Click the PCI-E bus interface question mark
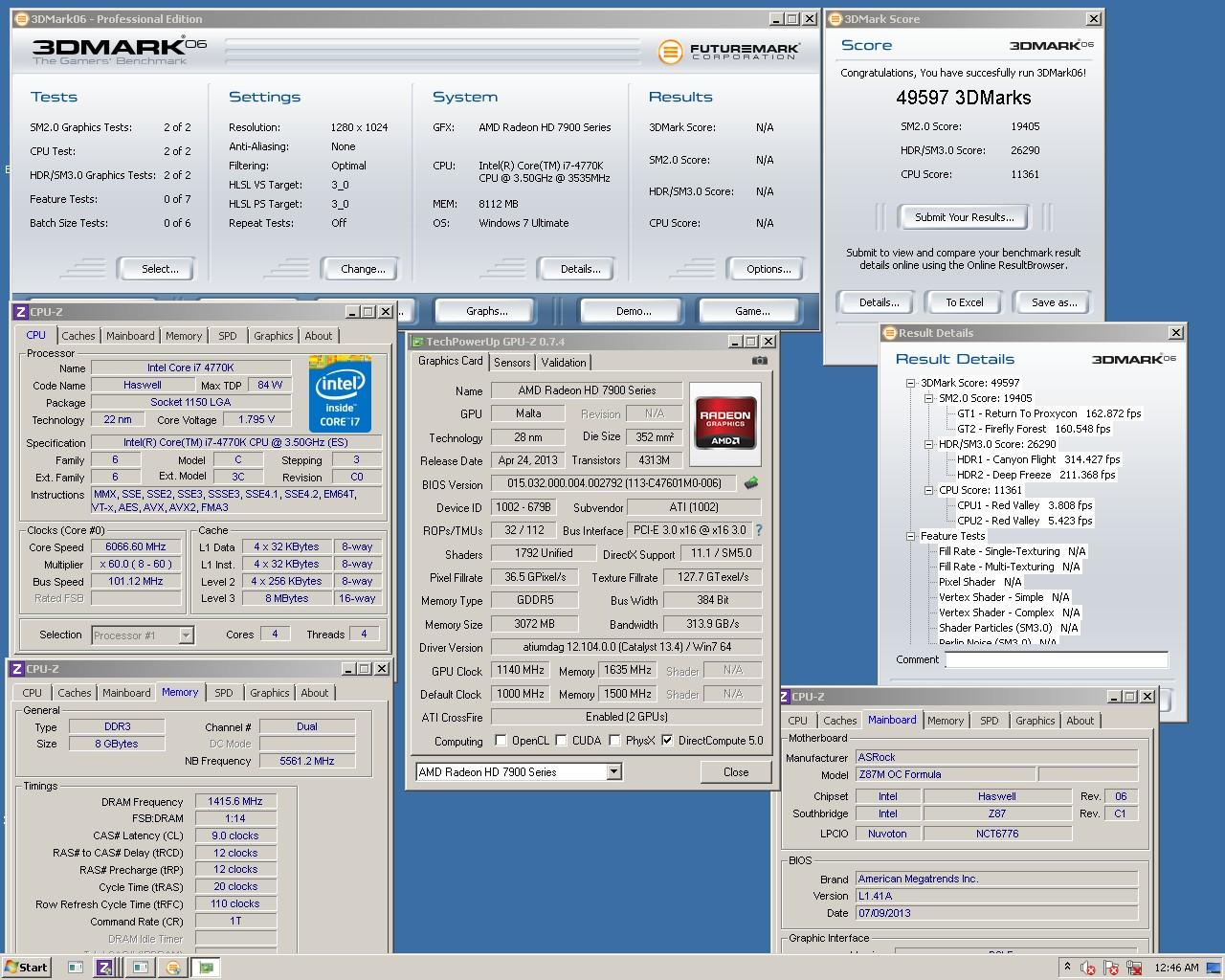The height and width of the screenshot is (980, 1225). tap(759, 530)
